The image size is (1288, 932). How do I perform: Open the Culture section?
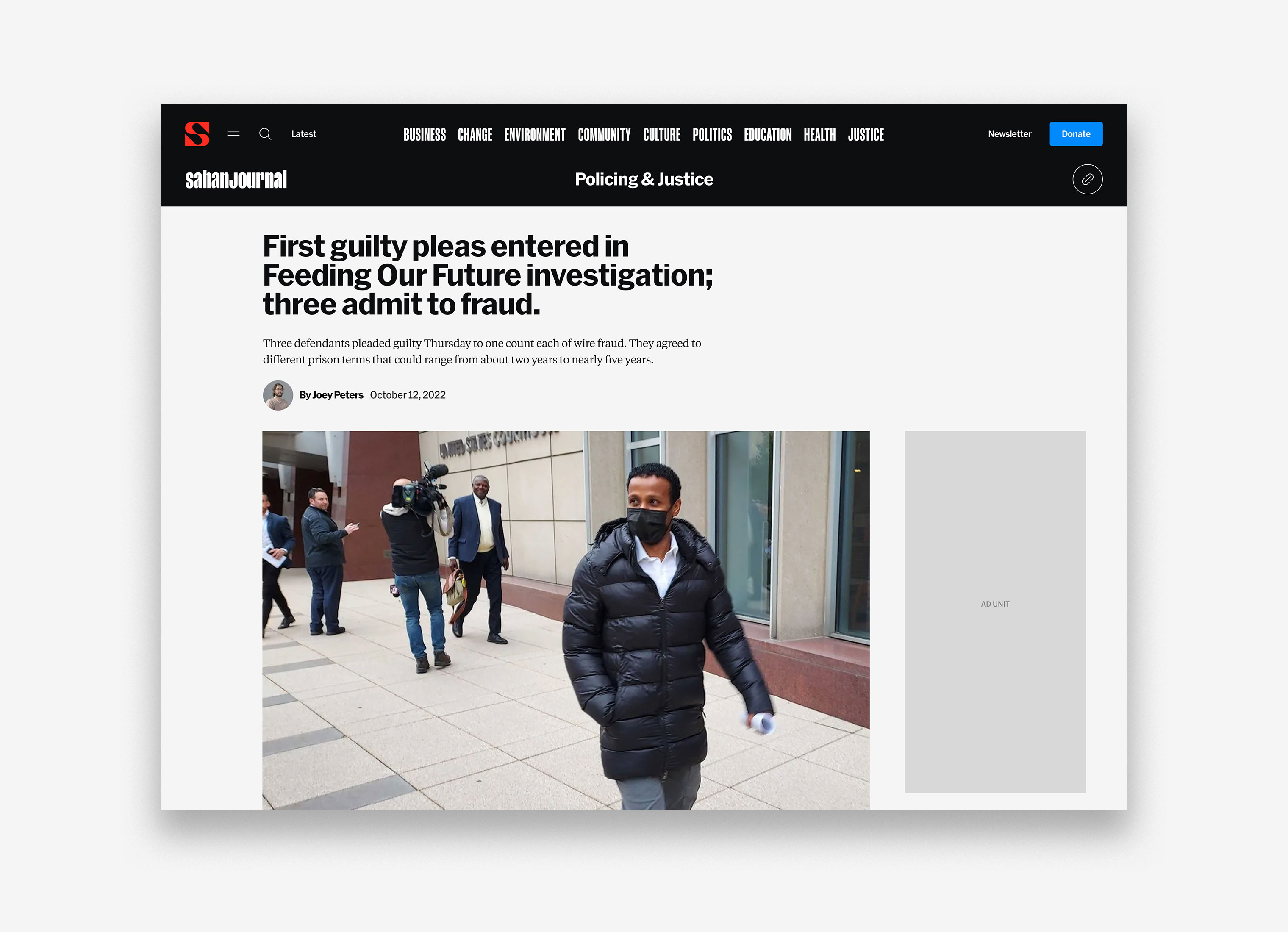662,135
